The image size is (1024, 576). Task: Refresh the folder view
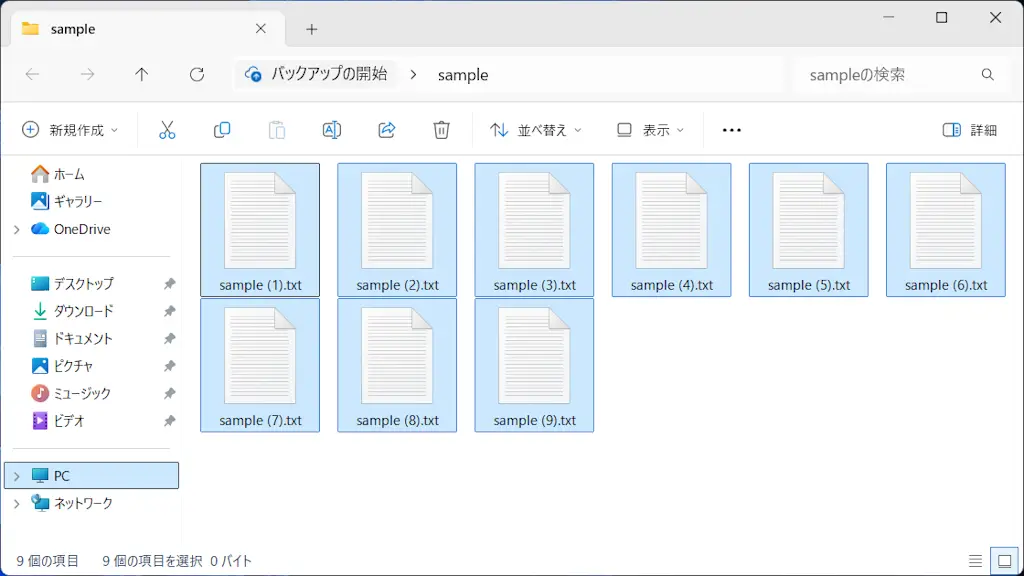[x=197, y=75]
